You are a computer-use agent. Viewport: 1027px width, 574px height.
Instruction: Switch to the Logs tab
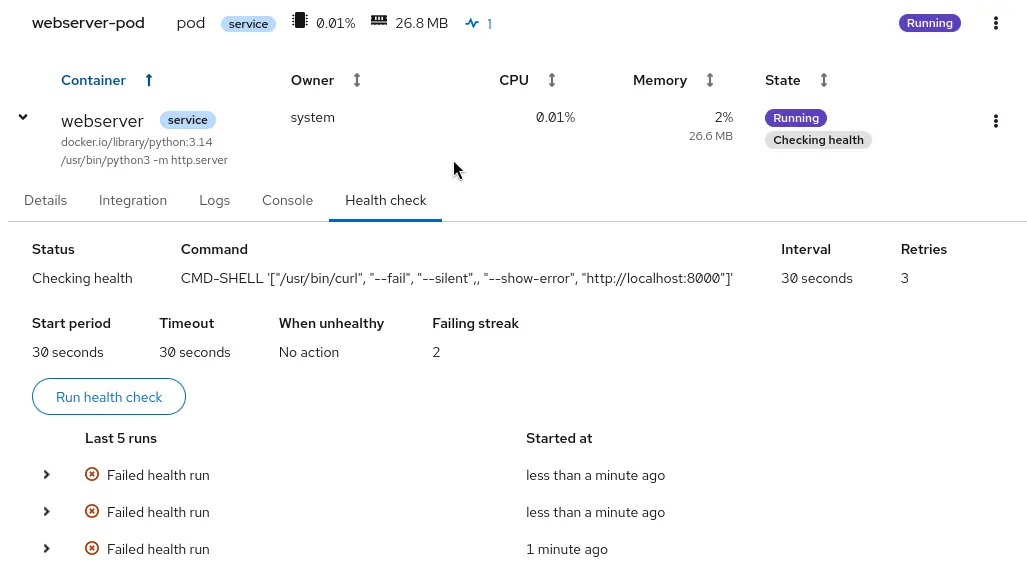coord(214,200)
